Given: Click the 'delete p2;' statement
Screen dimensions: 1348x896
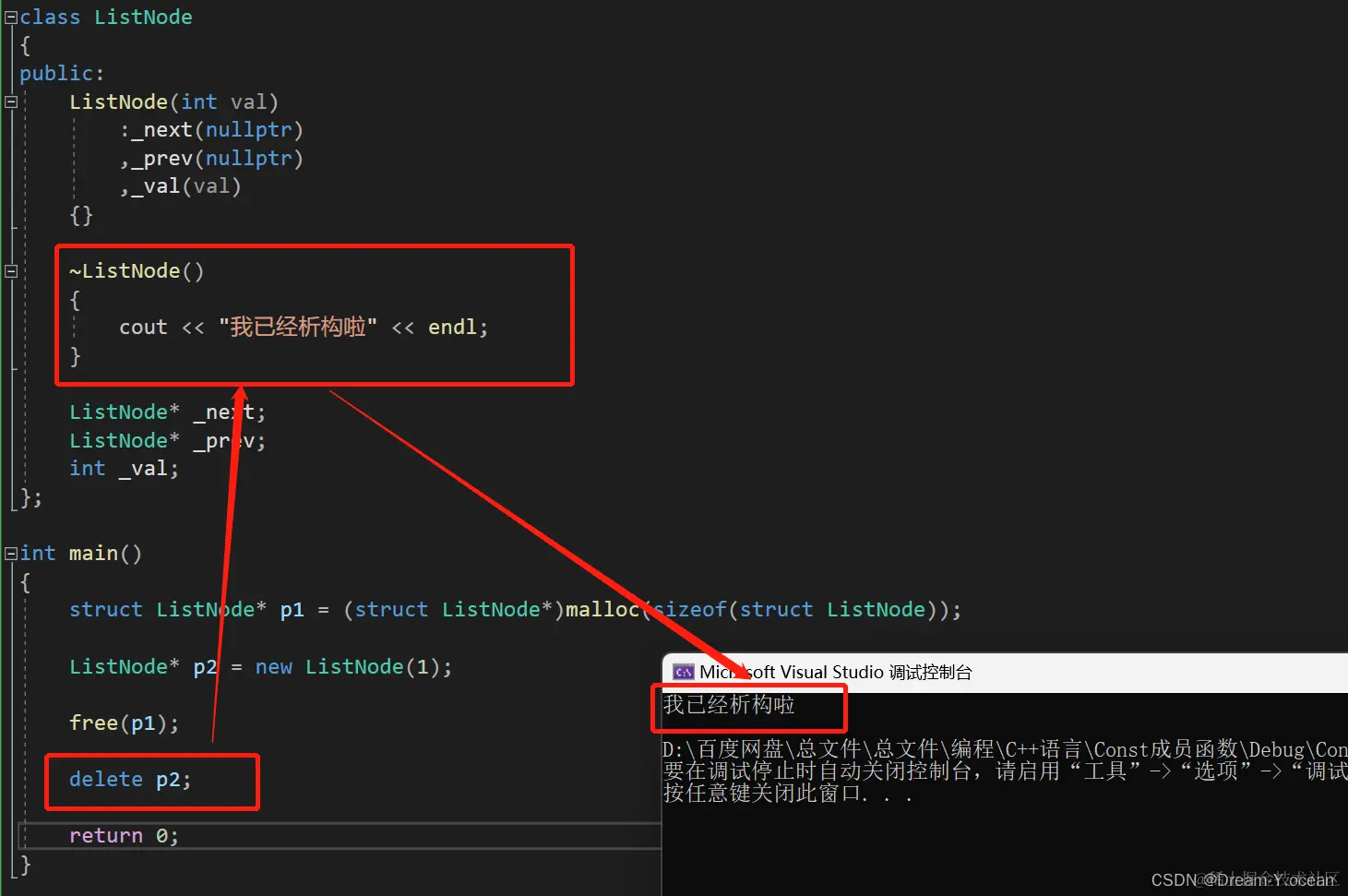Looking at the screenshot, I should (130, 780).
